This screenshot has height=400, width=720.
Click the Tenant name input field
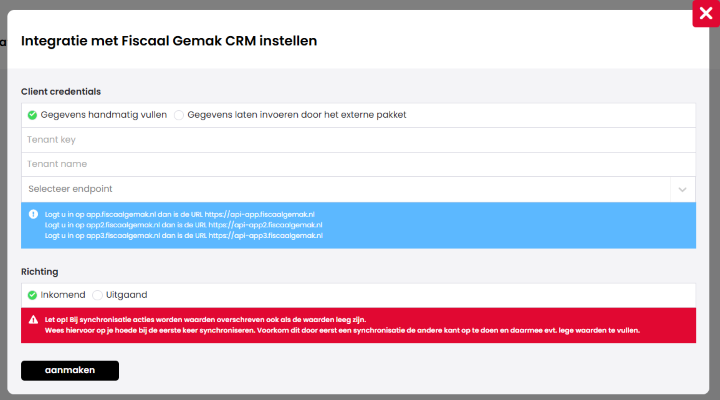(x=358, y=164)
